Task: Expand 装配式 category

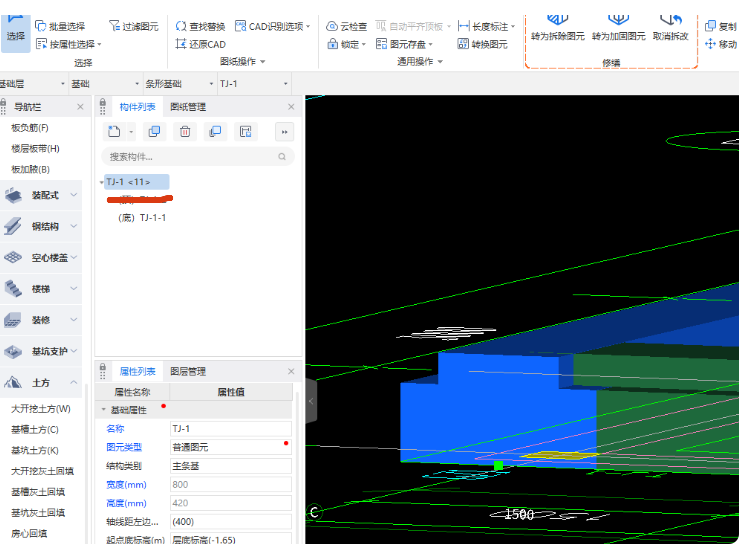Action: coord(41,195)
